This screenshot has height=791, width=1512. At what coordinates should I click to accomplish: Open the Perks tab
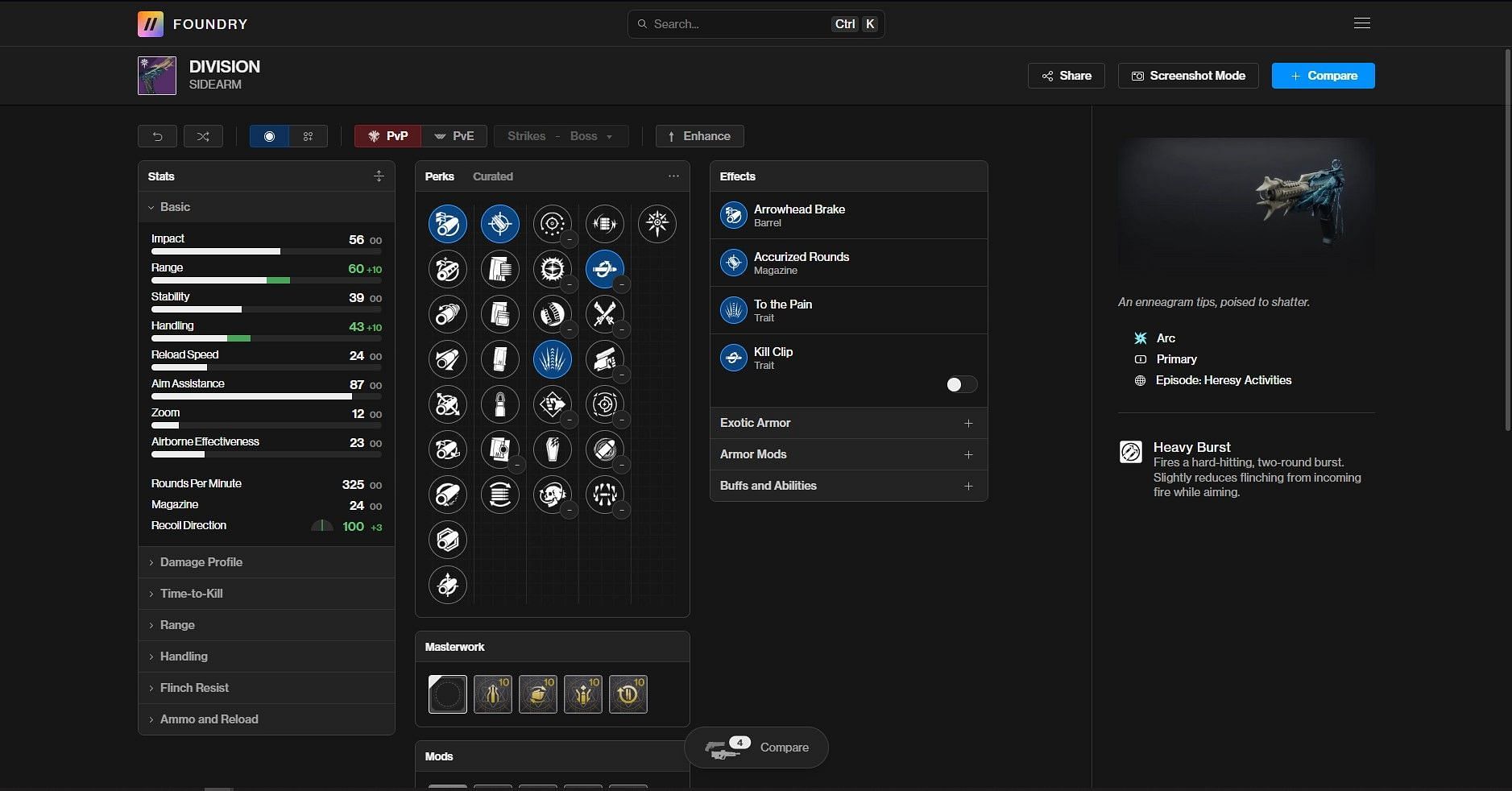coord(440,176)
